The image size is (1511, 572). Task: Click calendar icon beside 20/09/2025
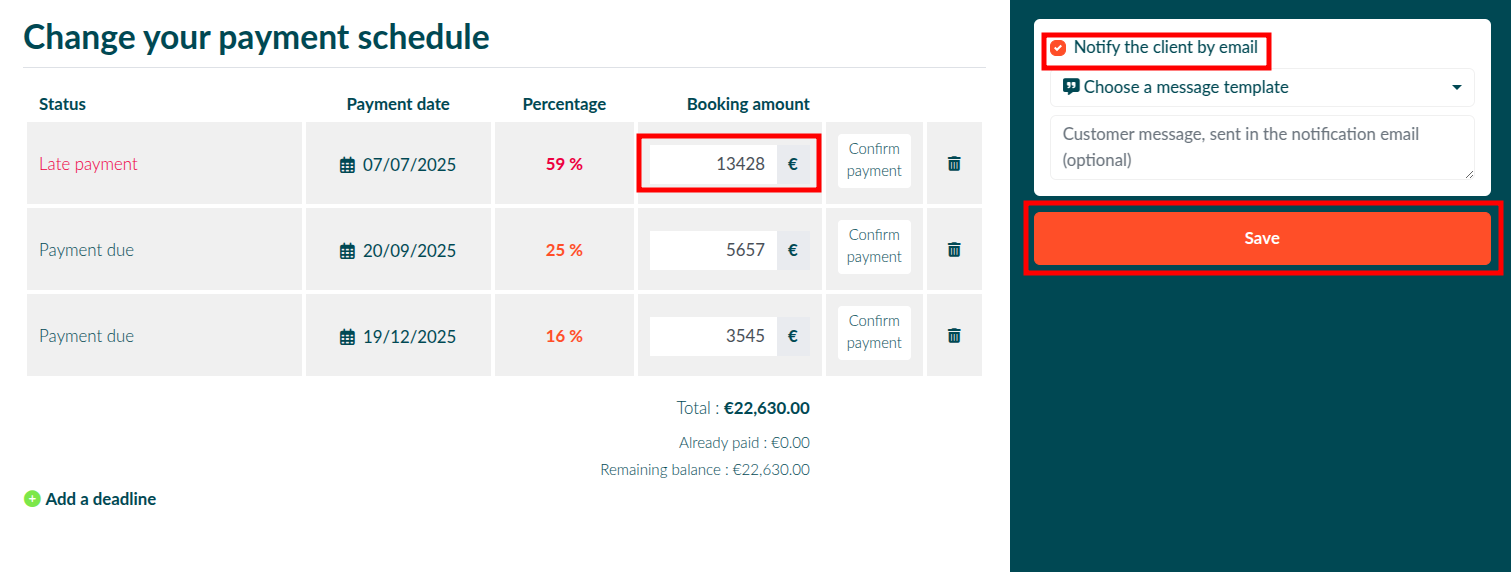click(347, 251)
